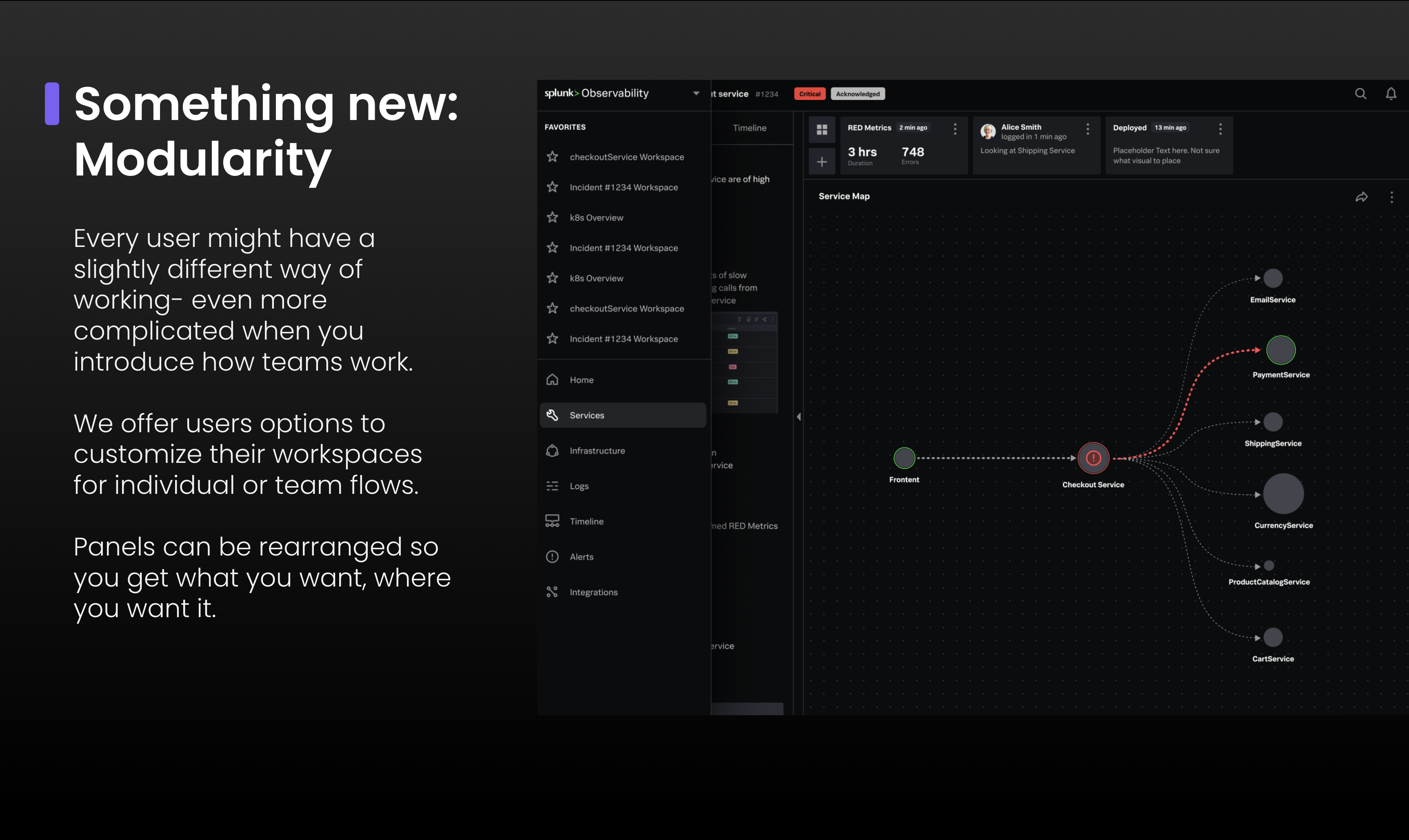This screenshot has height=840, width=1409.
Task: Open the Splunk Observability product dropdown arrow
Action: point(696,93)
